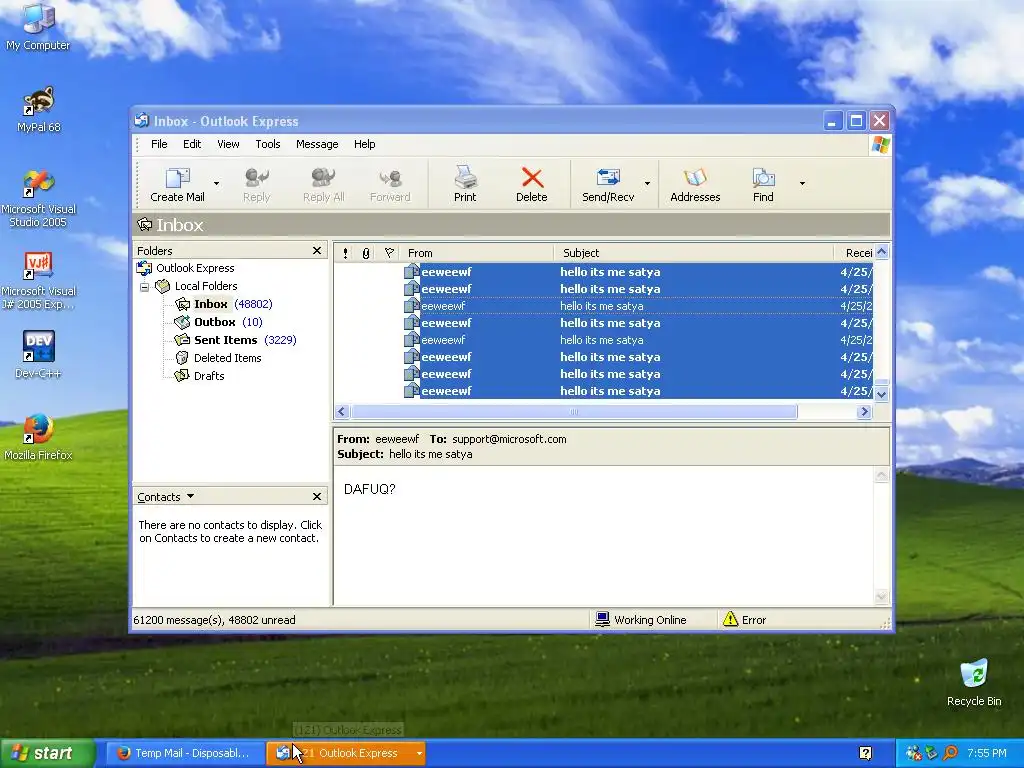This screenshot has width=1024, height=768.
Task: Switch to Temp Mail Firefox taskbar button
Action: coord(185,753)
